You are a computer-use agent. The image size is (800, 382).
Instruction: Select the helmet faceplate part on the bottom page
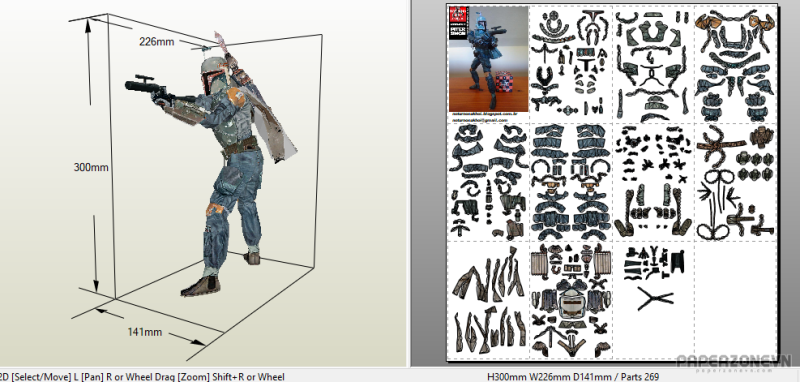(x=571, y=304)
